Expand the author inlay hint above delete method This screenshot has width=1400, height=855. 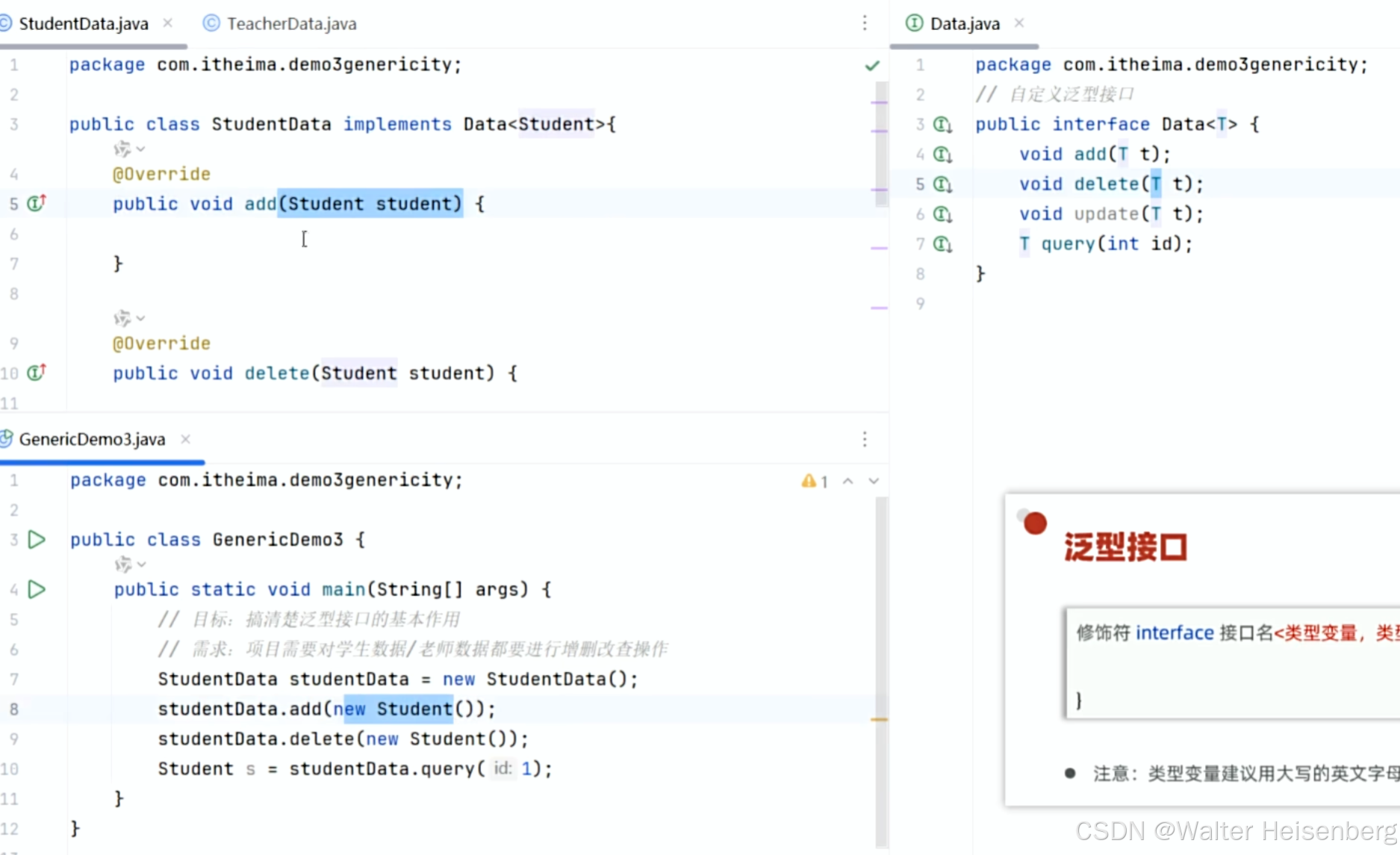129,318
